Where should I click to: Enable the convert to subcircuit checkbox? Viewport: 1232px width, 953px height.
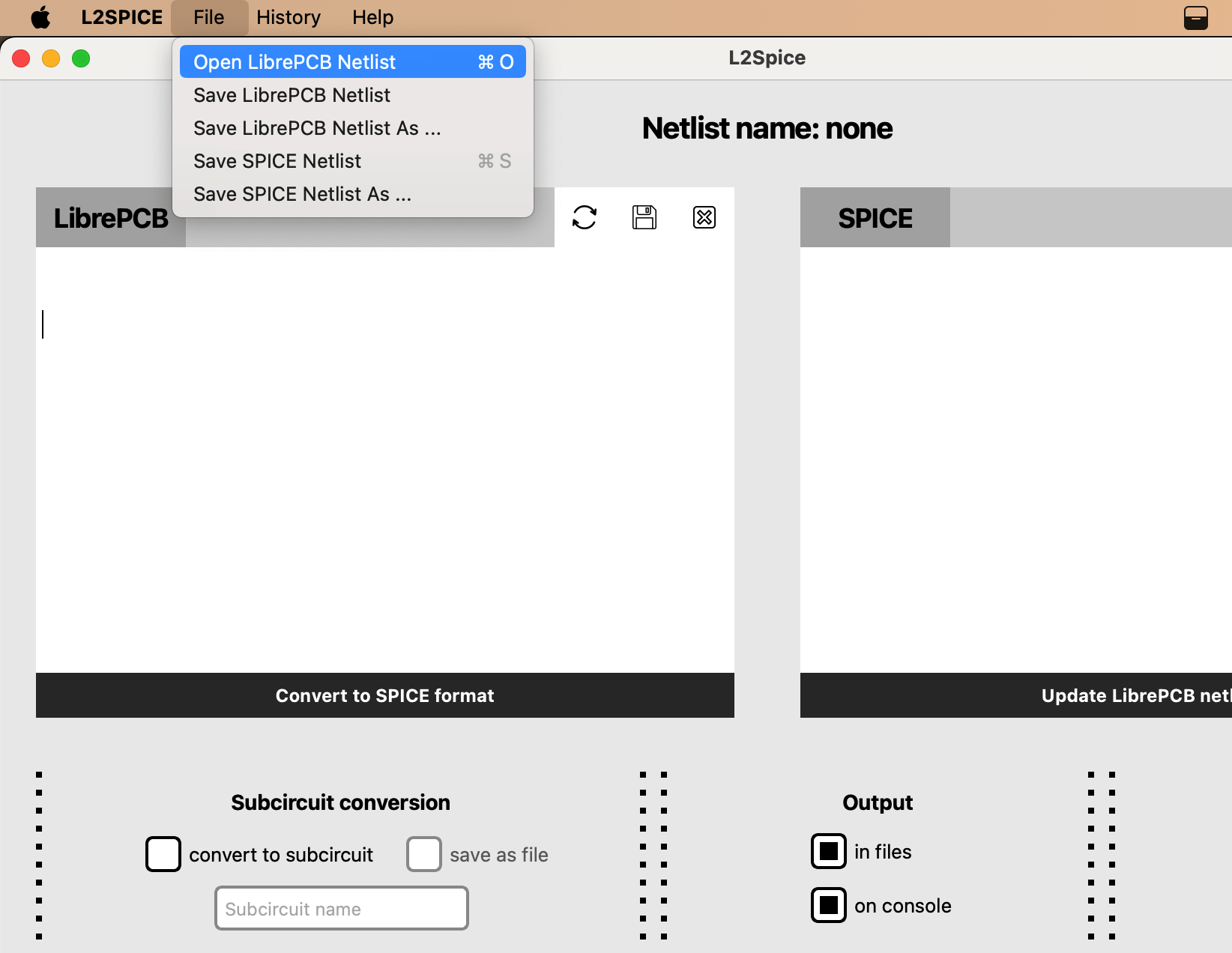163,854
